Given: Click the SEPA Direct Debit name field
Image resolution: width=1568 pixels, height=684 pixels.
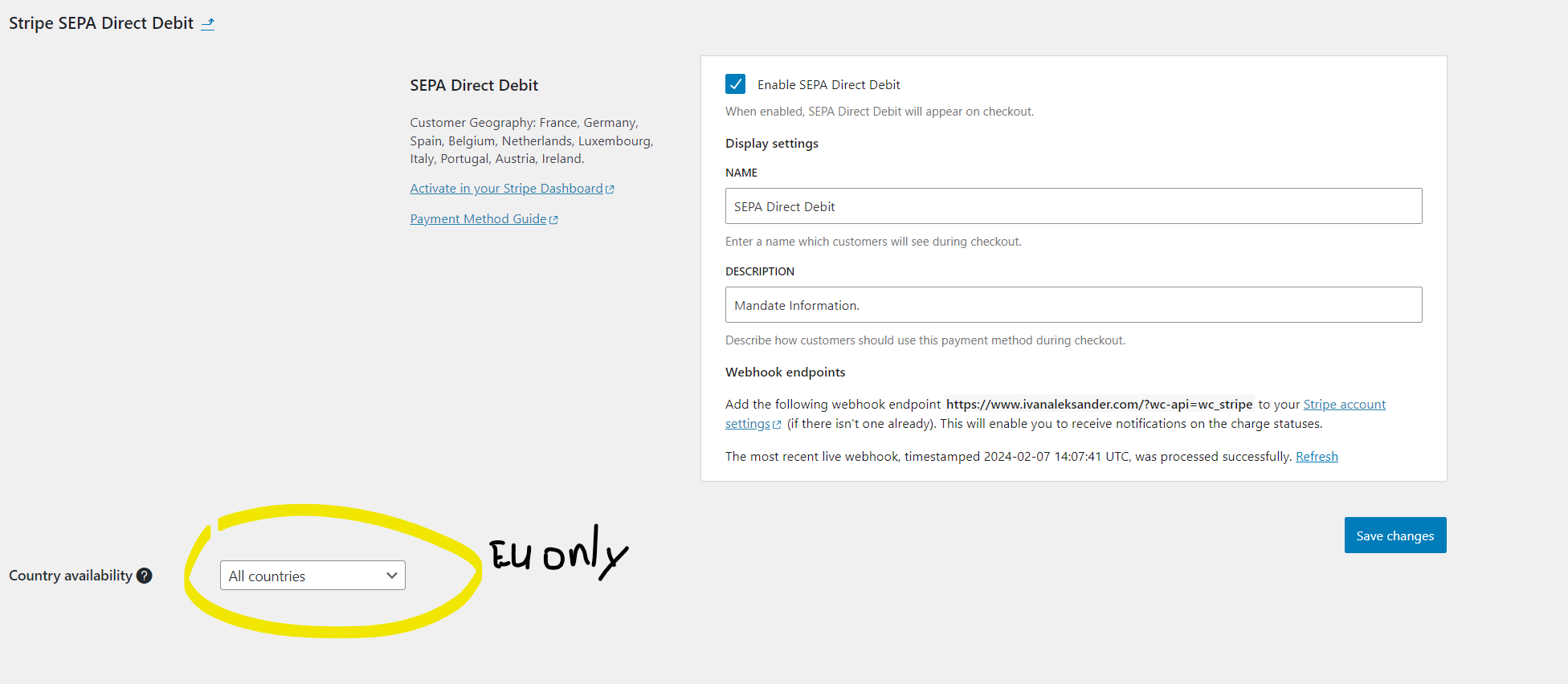Looking at the screenshot, I should [x=1073, y=206].
